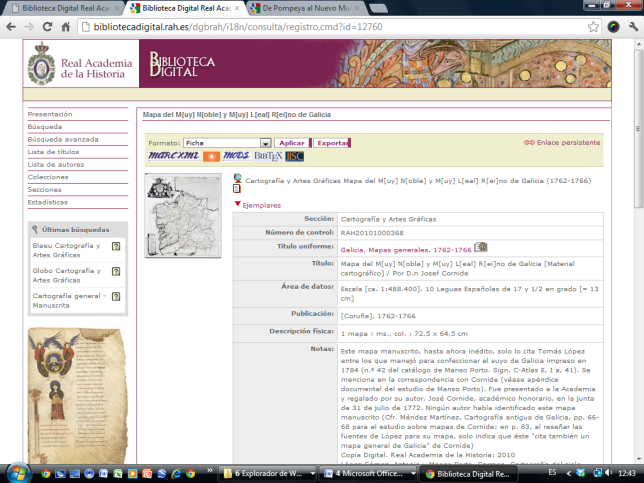Open recent search Globo Cartografía y Artes Gráficas
The height and width of the screenshot is (483, 644).
pos(67,275)
